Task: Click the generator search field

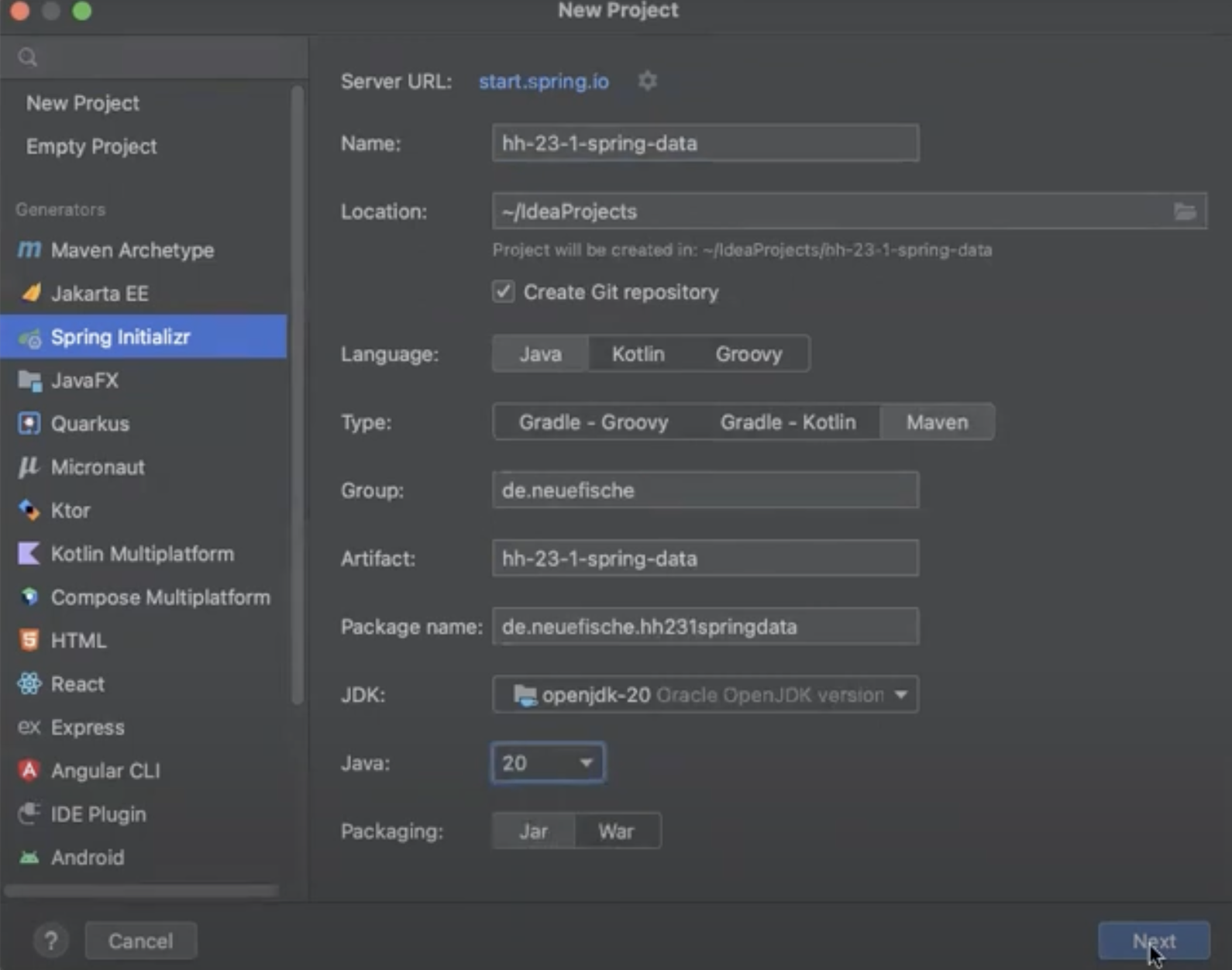Action: pyautogui.click(x=154, y=57)
